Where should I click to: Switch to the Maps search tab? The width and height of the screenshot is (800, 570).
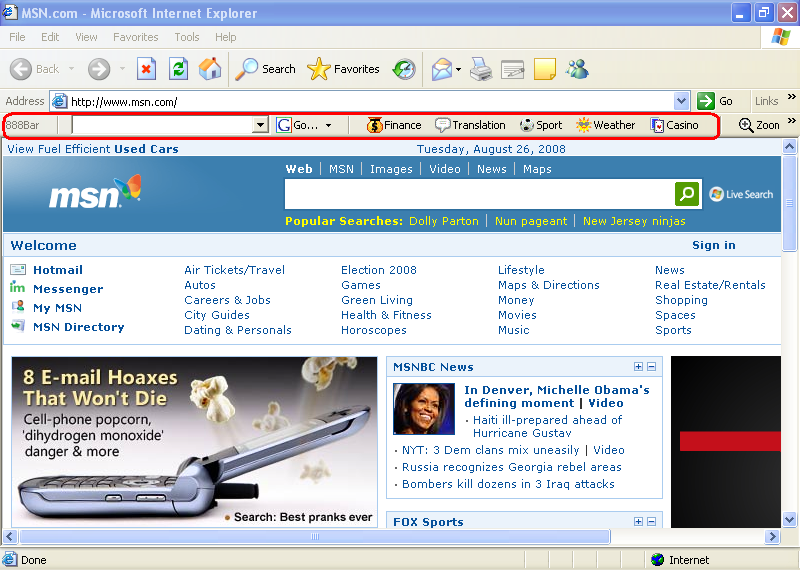[537, 169]
